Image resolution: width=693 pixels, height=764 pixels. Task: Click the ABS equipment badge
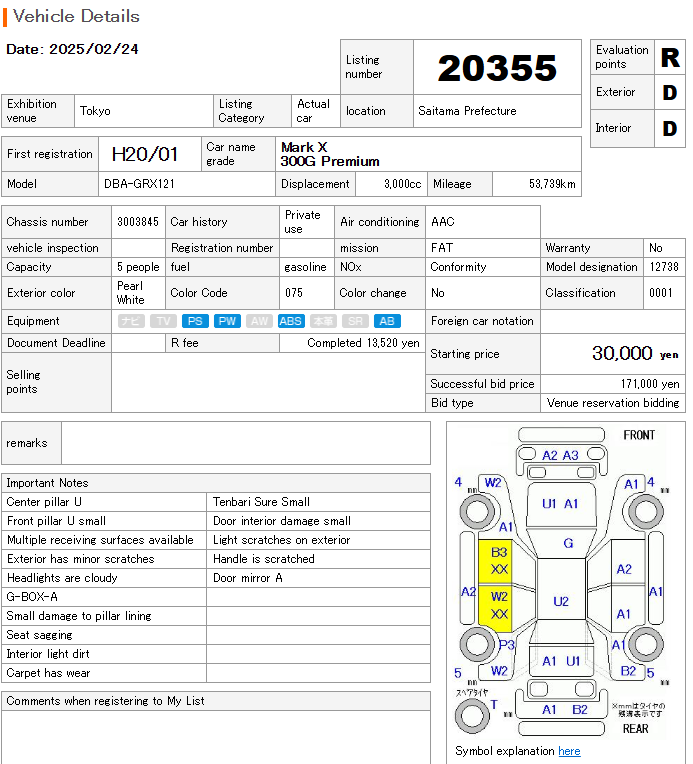pos(291,321)
